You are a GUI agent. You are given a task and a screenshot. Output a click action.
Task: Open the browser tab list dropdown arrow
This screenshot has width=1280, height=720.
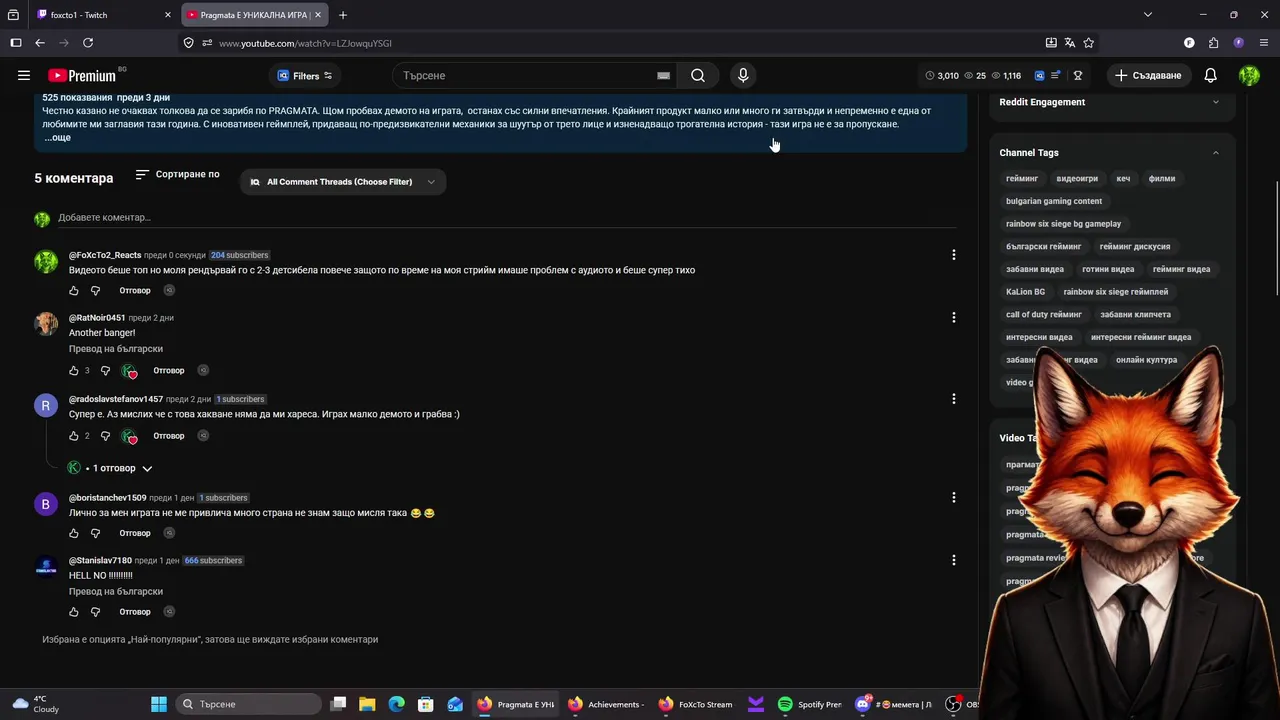click(1148, 15)
